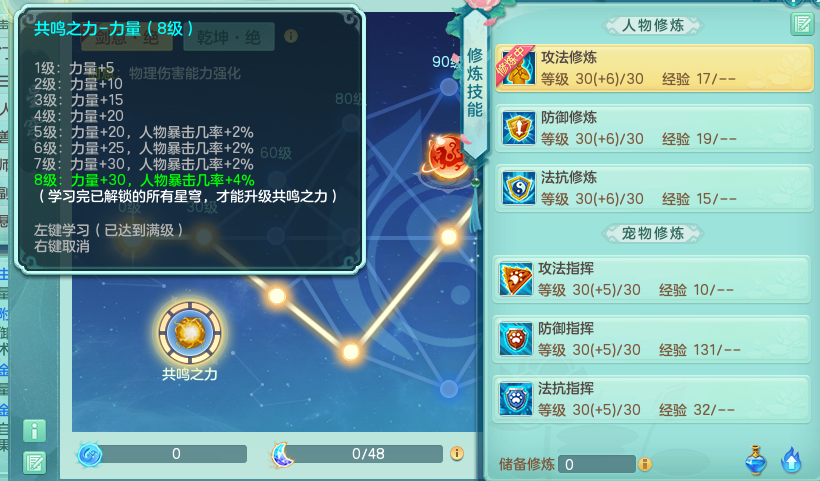The width and height of the screenshot is (820, 481).
Task: Open the notes icon below the info button
Action: tap(35, 463)
